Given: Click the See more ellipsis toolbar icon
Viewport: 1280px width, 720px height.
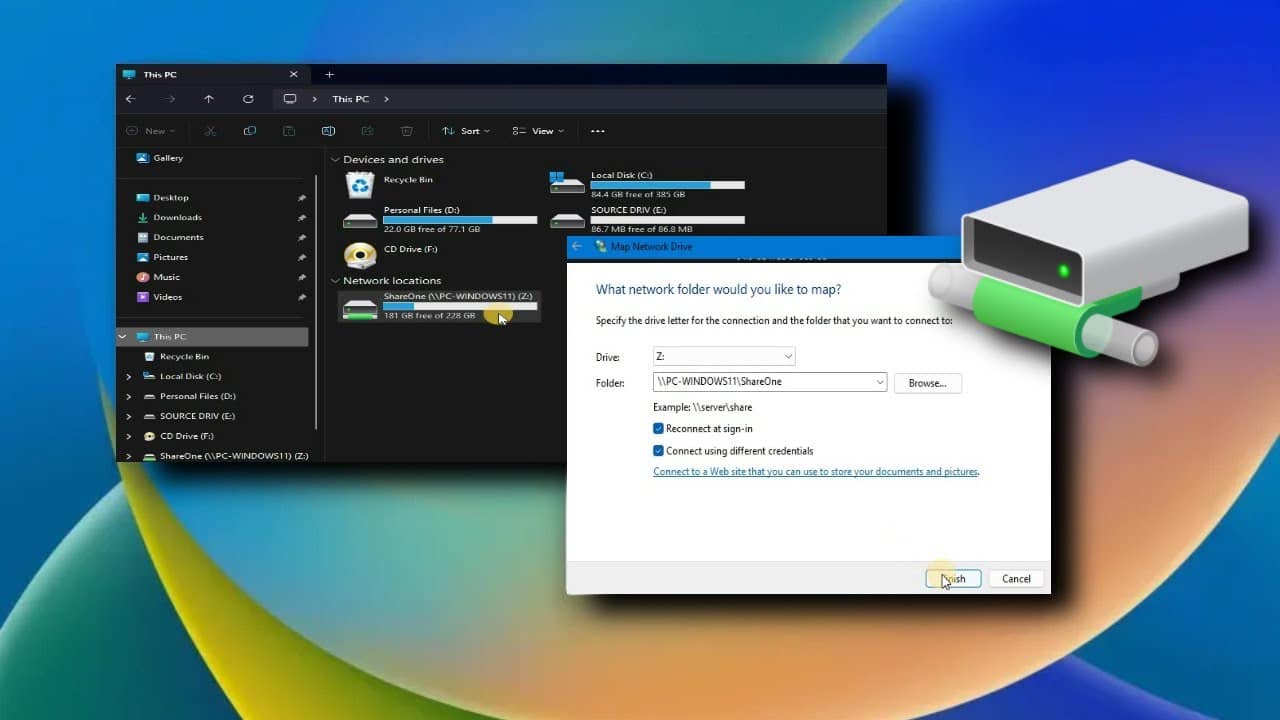Looking at the screenshot, I should click(598, 131).
